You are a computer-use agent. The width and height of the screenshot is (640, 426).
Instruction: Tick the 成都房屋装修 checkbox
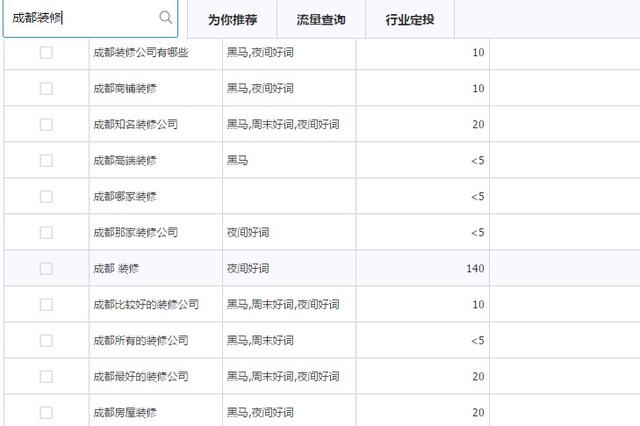(x=46, y=413)
